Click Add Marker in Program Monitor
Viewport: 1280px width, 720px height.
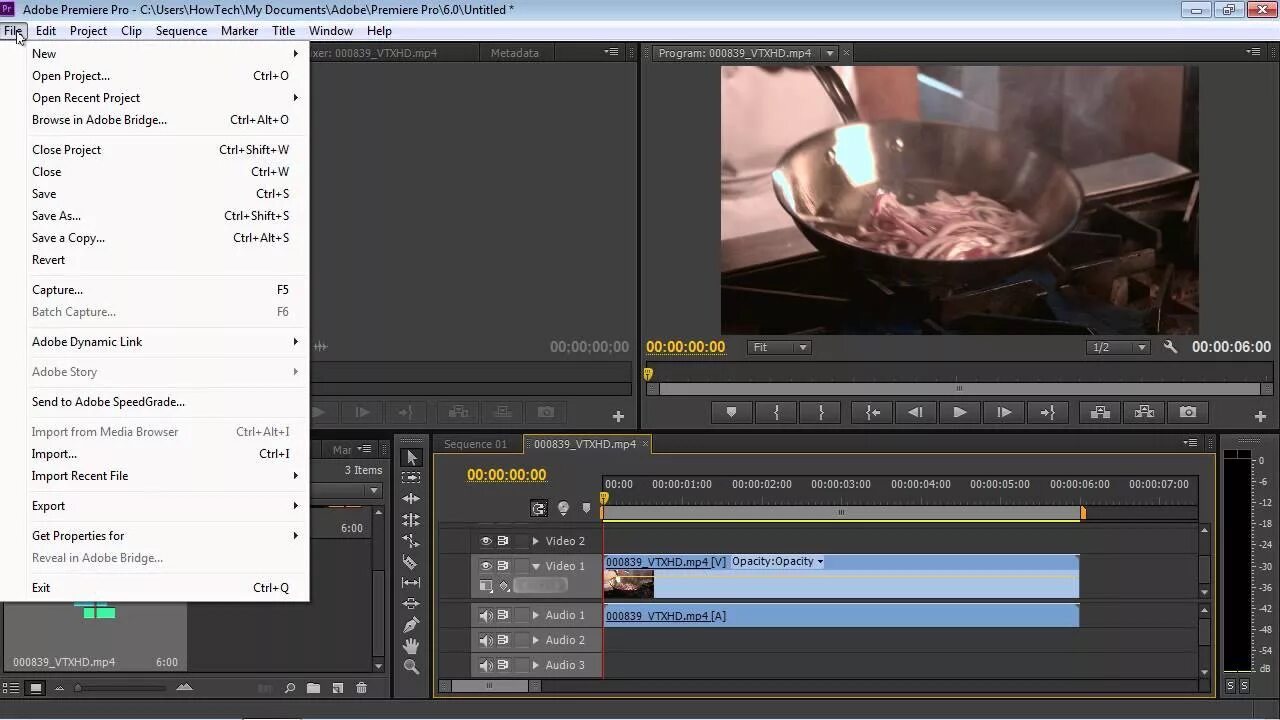tap(731, 412)
